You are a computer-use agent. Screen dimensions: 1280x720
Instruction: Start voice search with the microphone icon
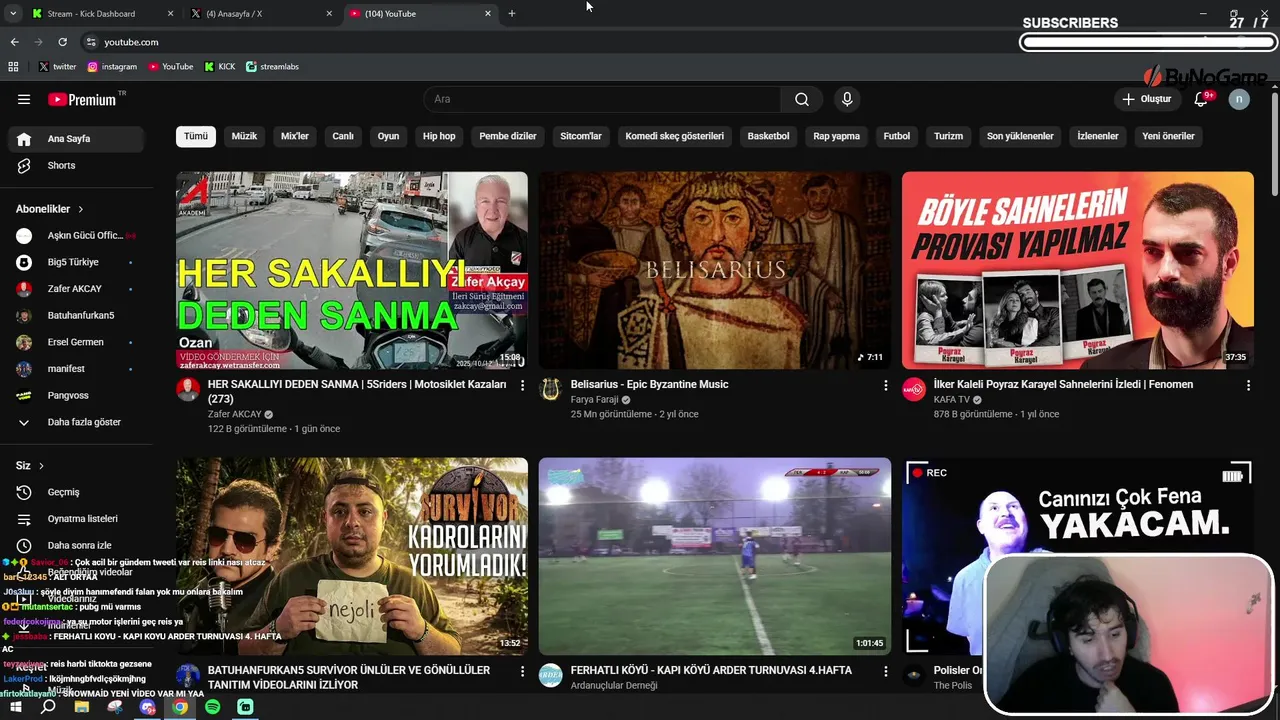(x=847, y=99)
